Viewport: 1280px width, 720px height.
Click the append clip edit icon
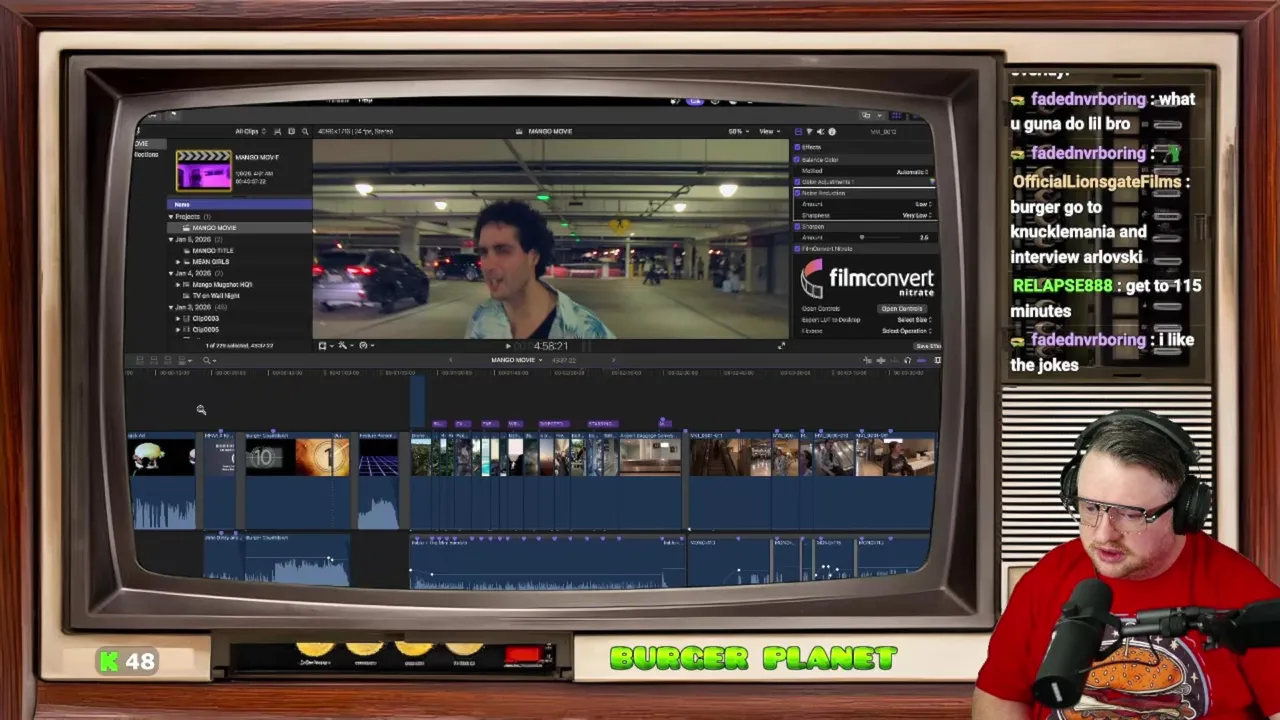pyautogui.click(x=169, y=360)
